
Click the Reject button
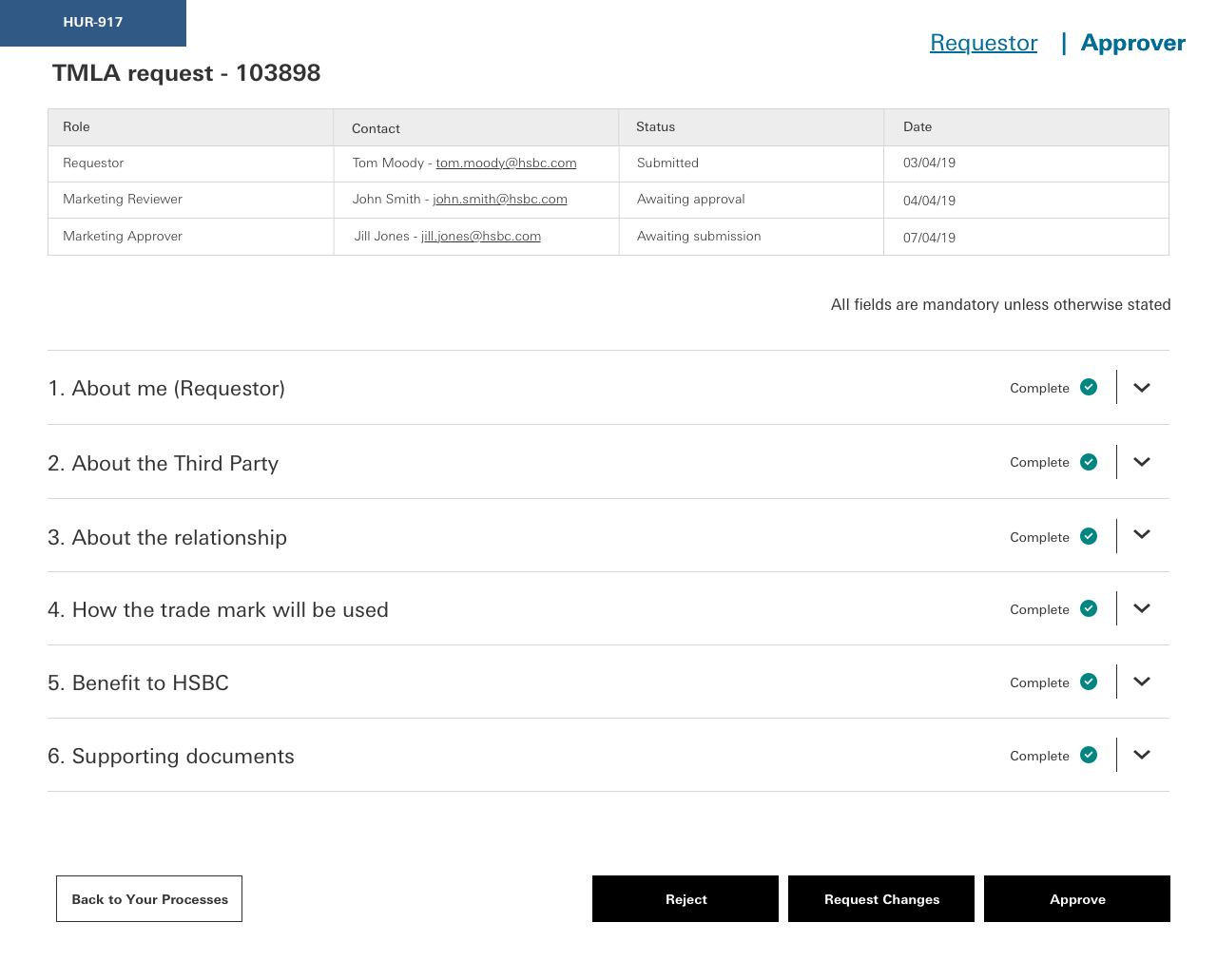coord(686,899)
